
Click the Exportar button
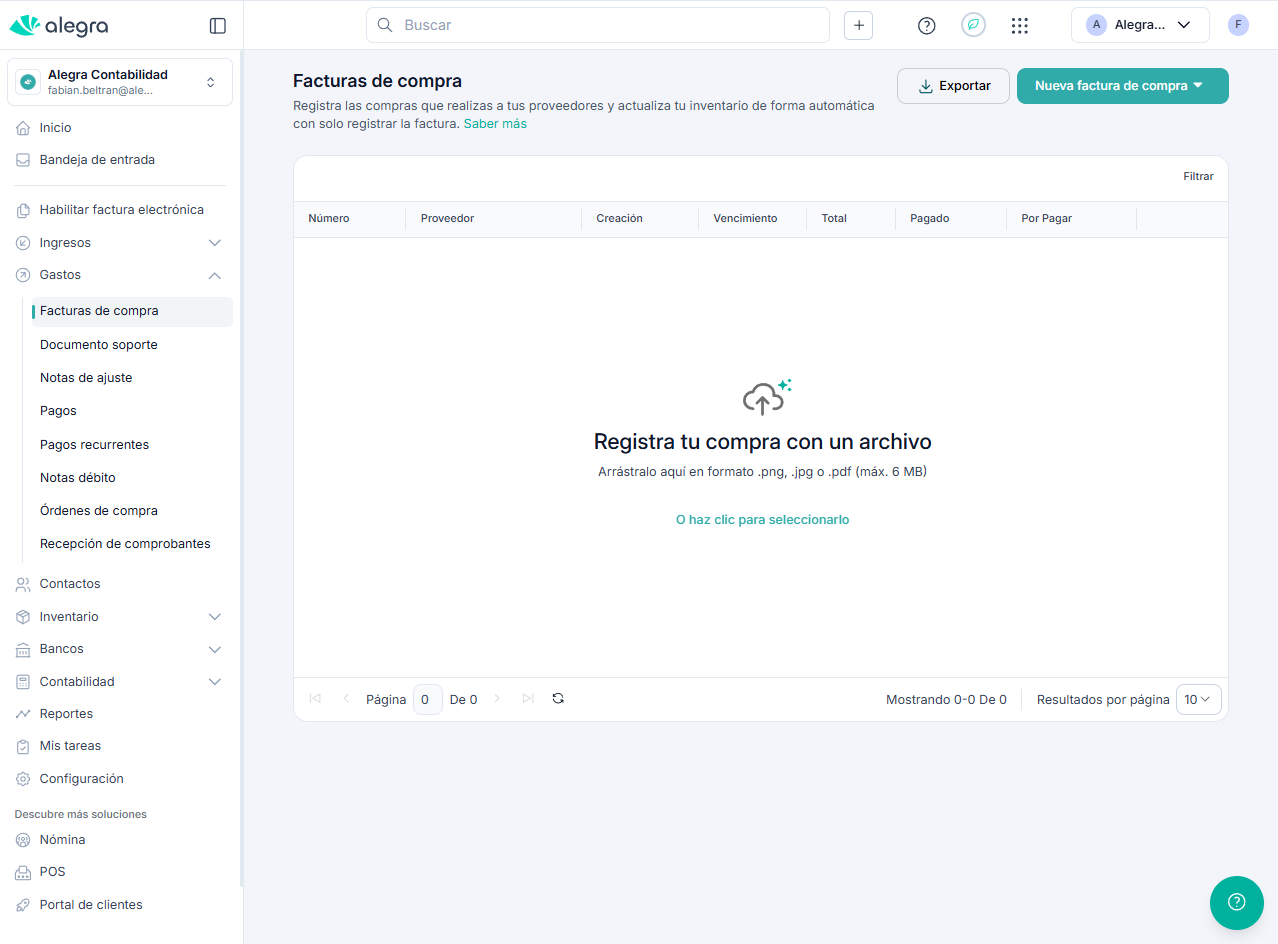coord(953,86)
